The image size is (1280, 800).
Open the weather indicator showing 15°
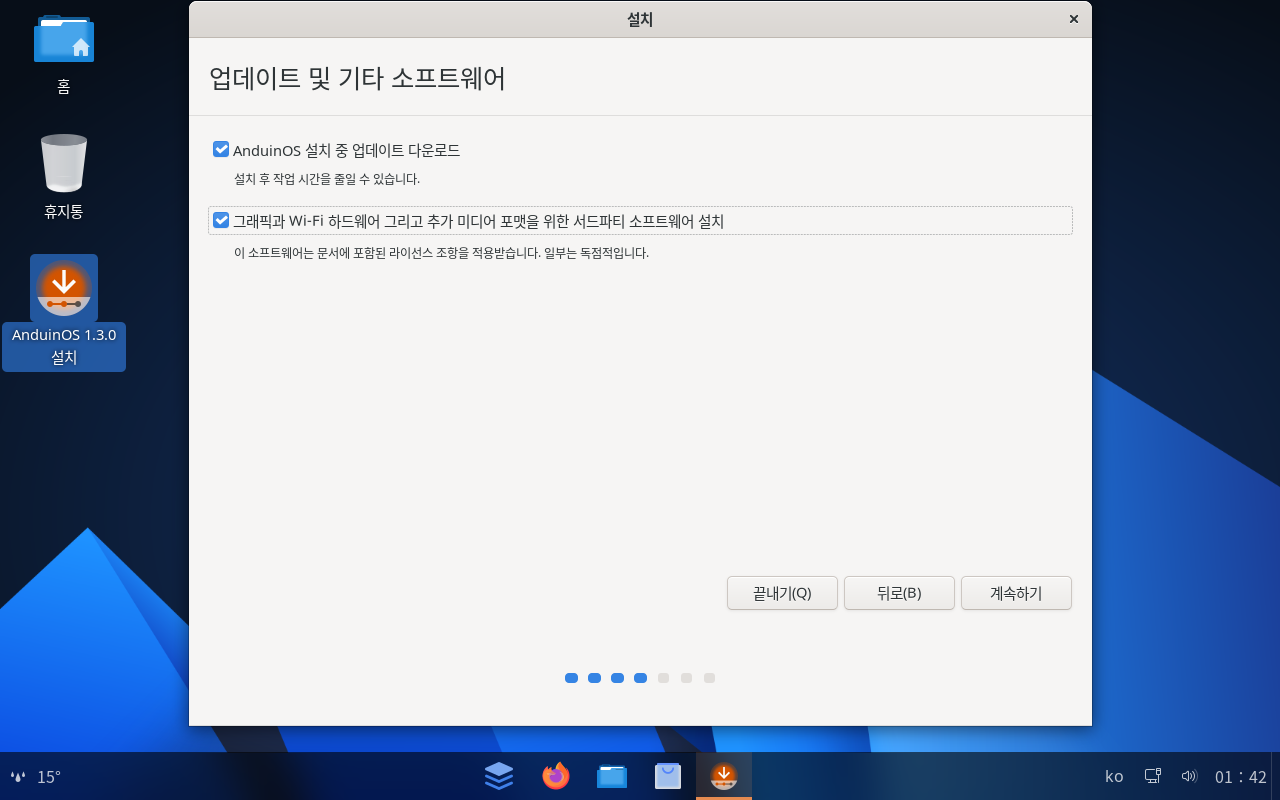[x=36, y=776]
